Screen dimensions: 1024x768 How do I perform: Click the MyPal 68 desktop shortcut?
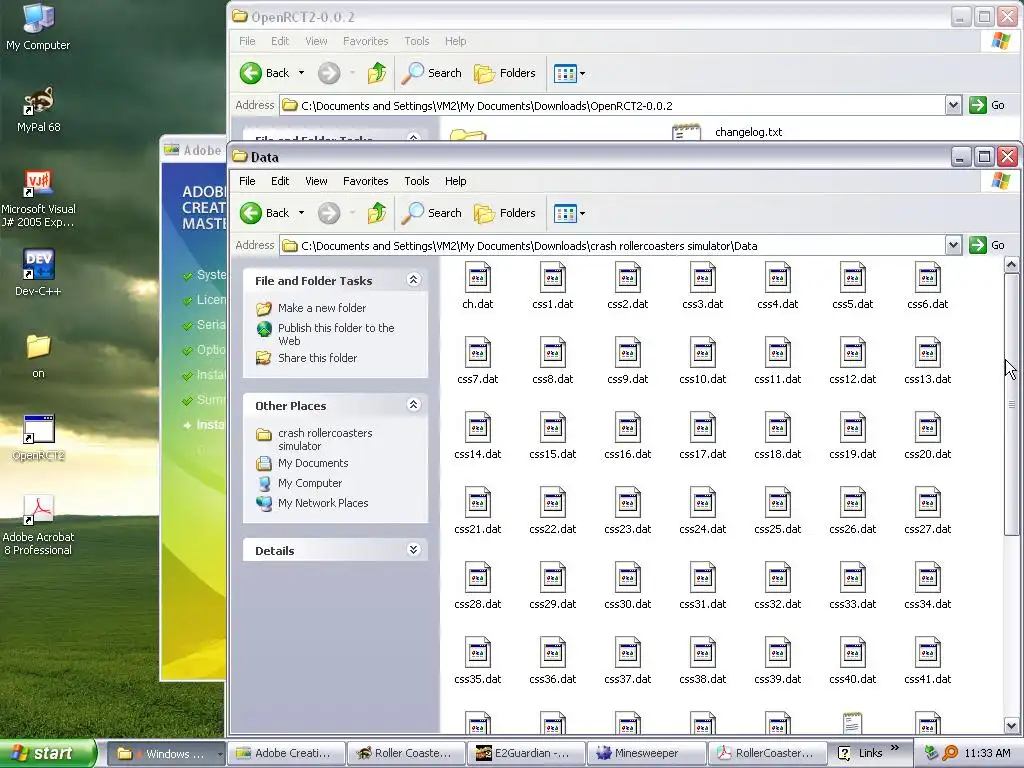tap(39, 110)
